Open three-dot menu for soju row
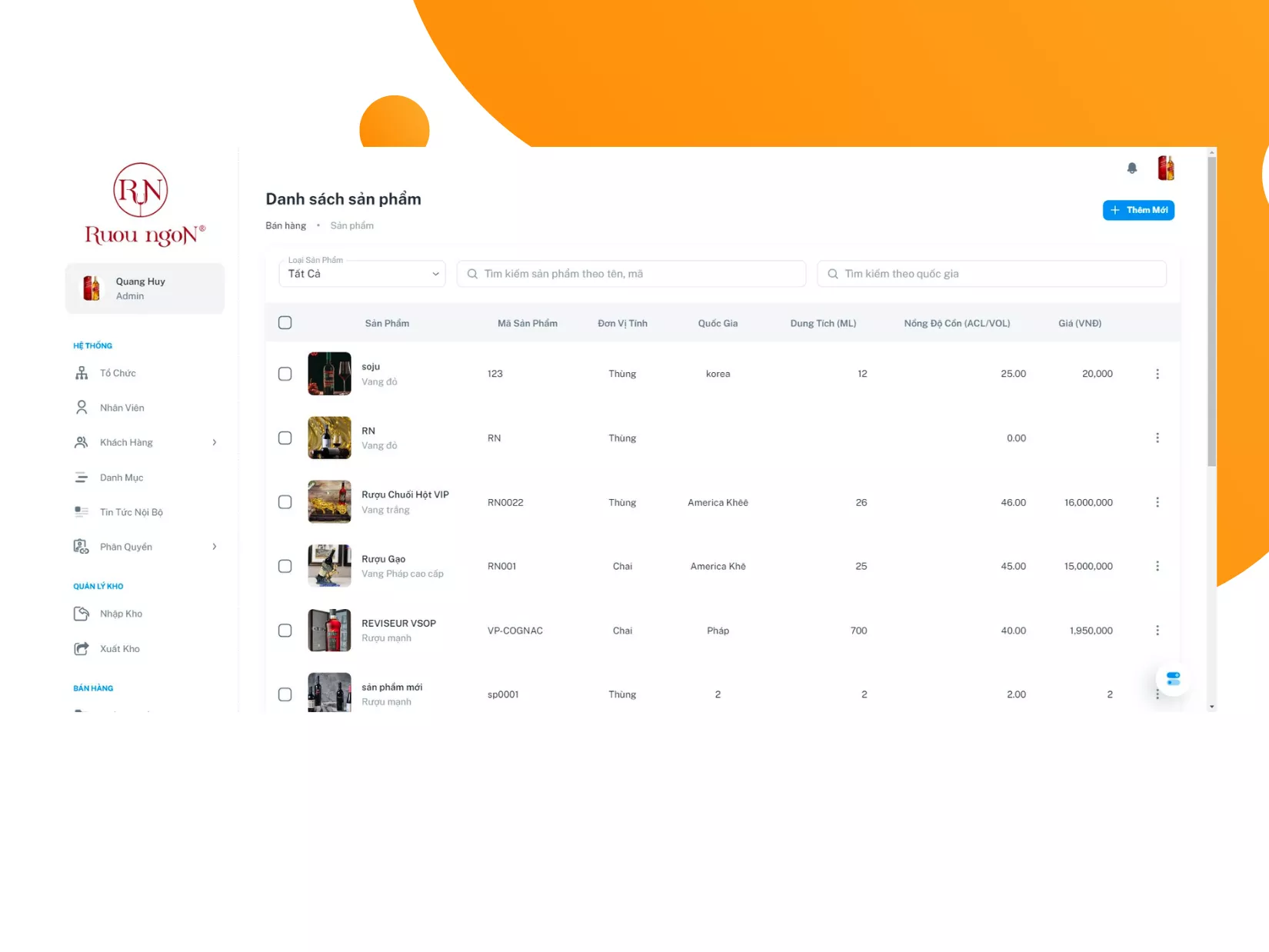Screen dimensions: 1269x952 coord(1157,374)
